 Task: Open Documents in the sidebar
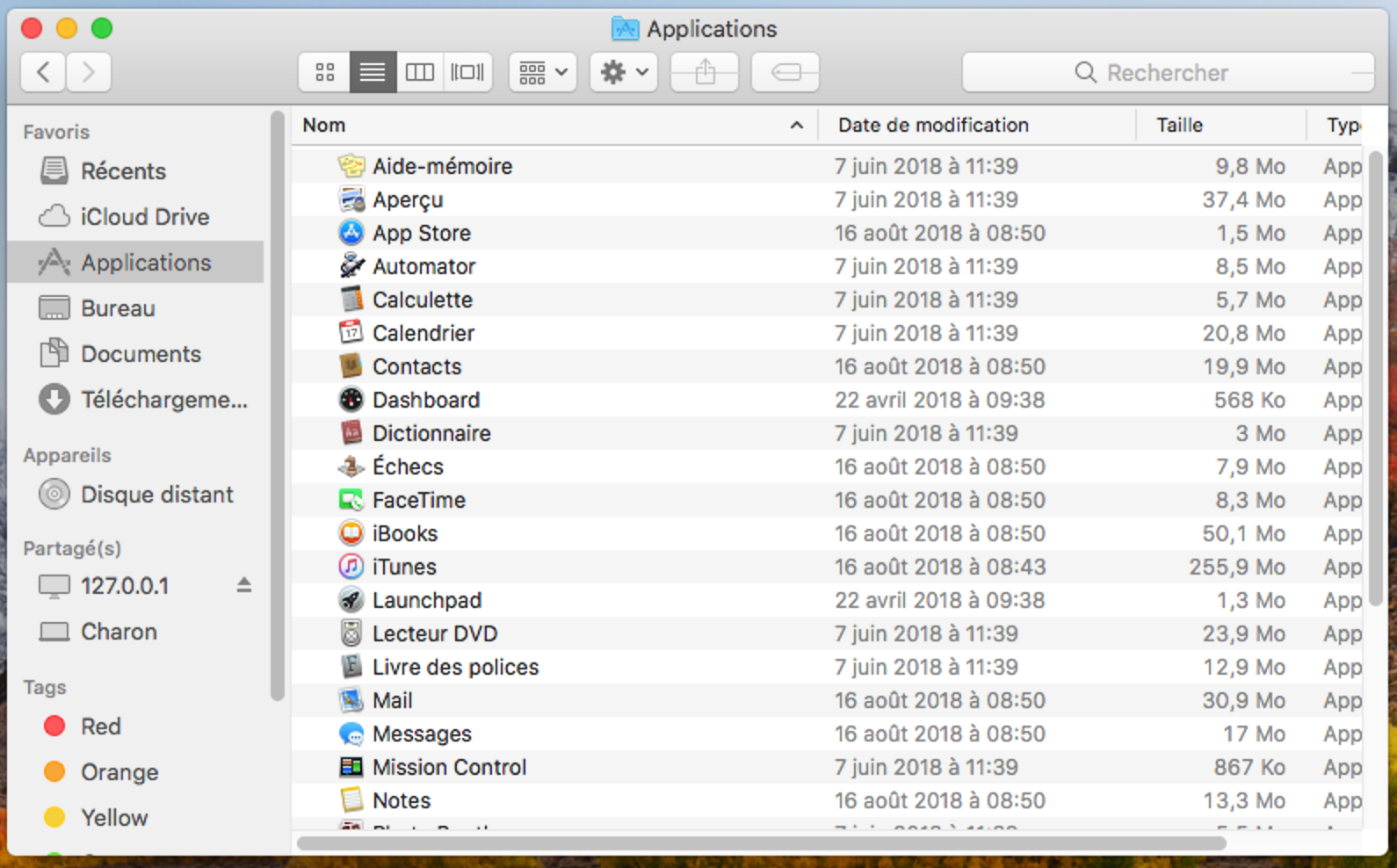point(135,354)
